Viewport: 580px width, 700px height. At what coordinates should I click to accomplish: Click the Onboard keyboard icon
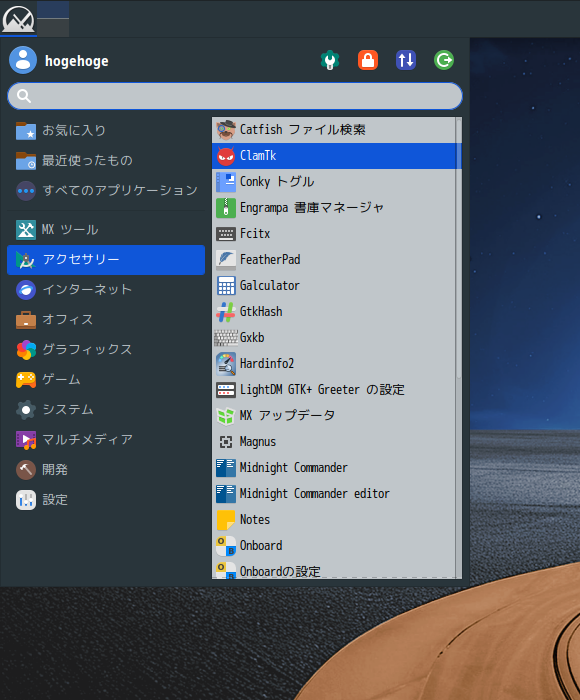pos(226,546)
